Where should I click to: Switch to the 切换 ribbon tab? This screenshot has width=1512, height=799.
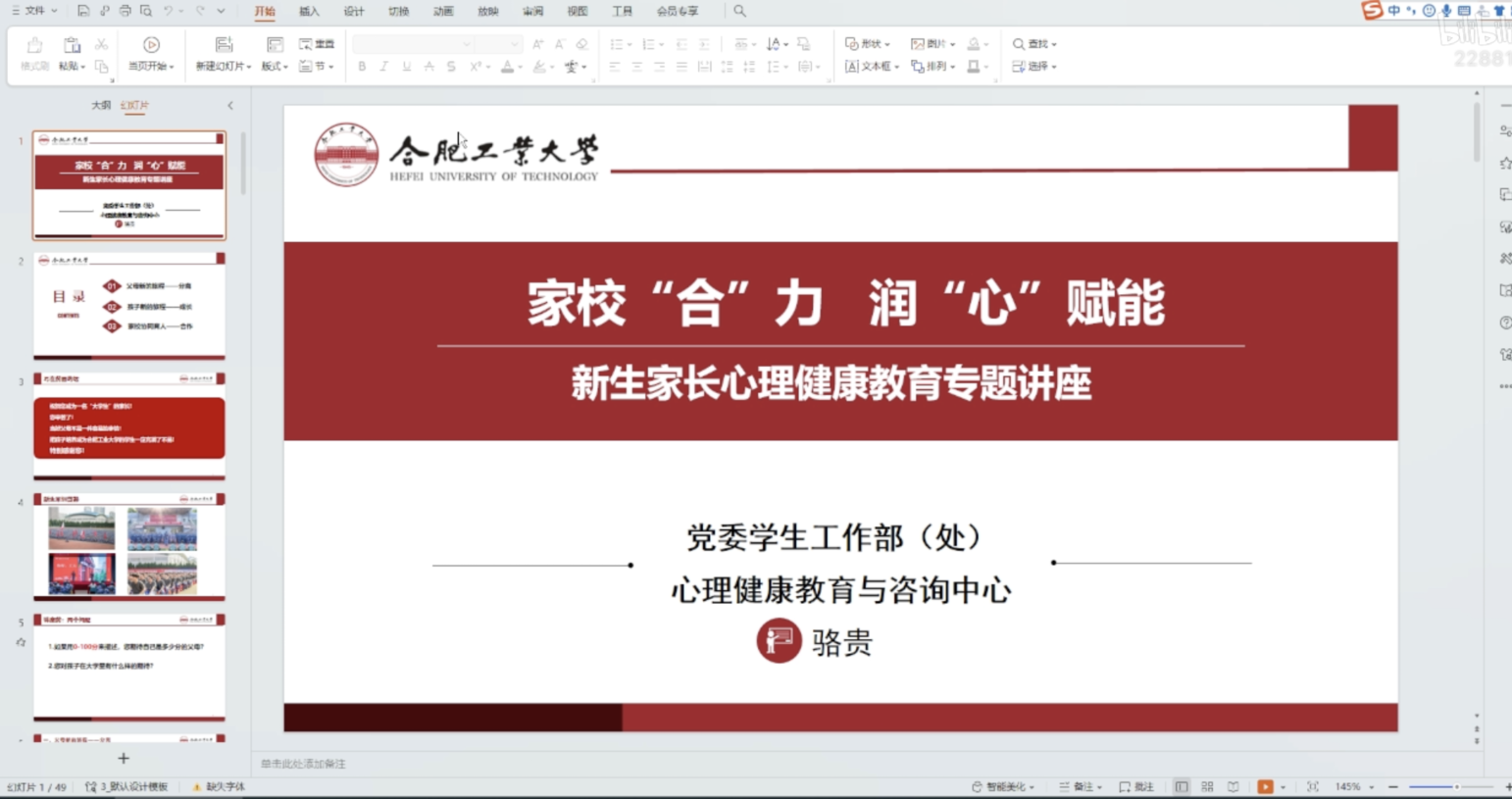(x=398, y=11)
